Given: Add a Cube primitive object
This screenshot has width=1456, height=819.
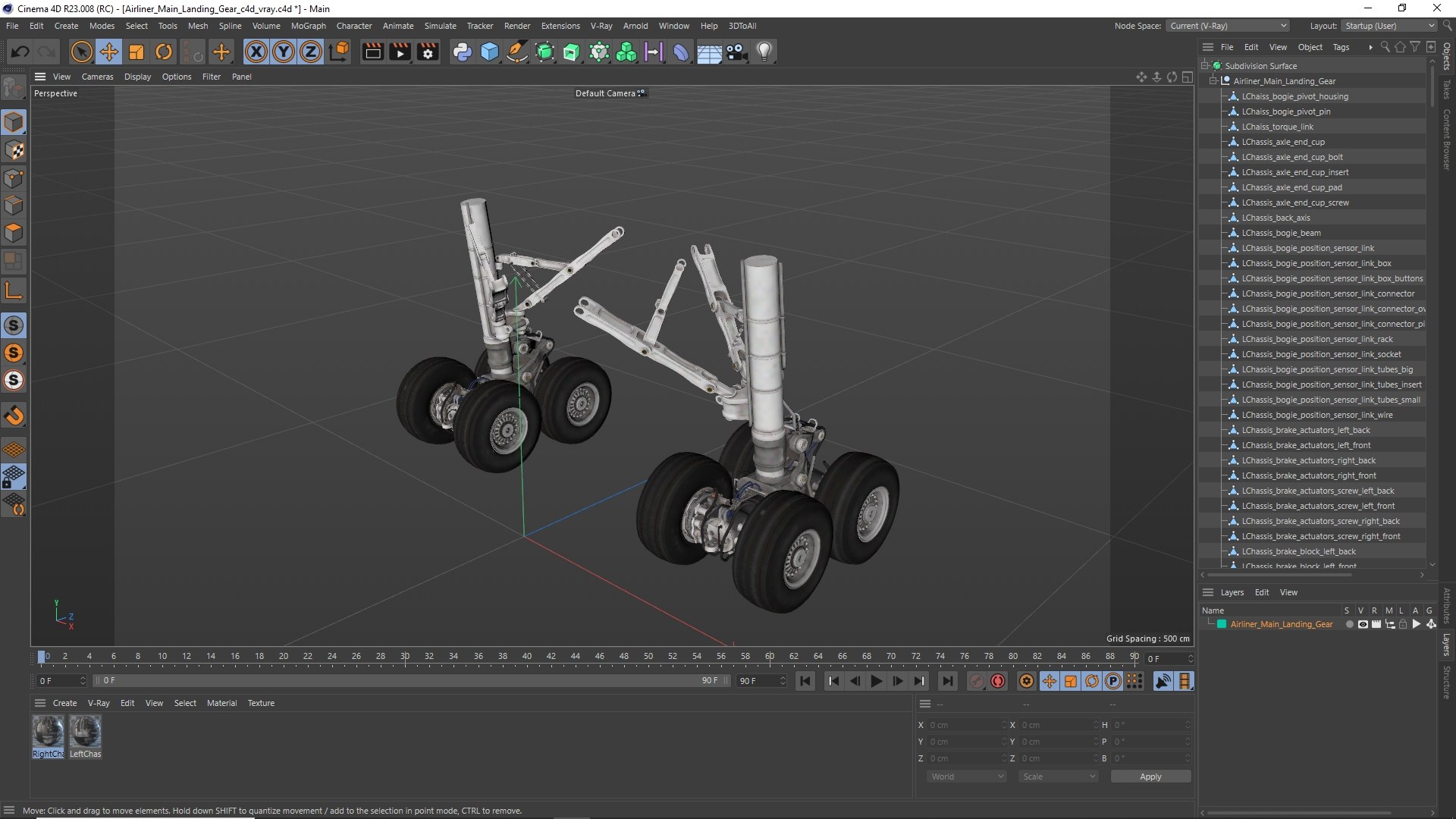Looking at the screenshot, I should coord(490,52).
